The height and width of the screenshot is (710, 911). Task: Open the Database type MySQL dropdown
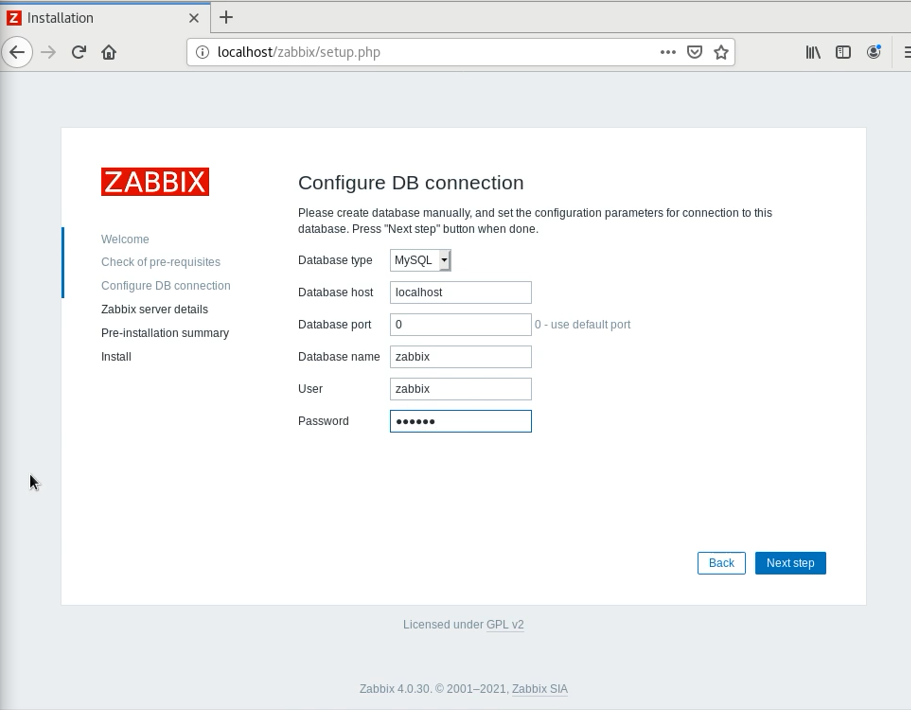pyautogui.click(x=421, y=260)
